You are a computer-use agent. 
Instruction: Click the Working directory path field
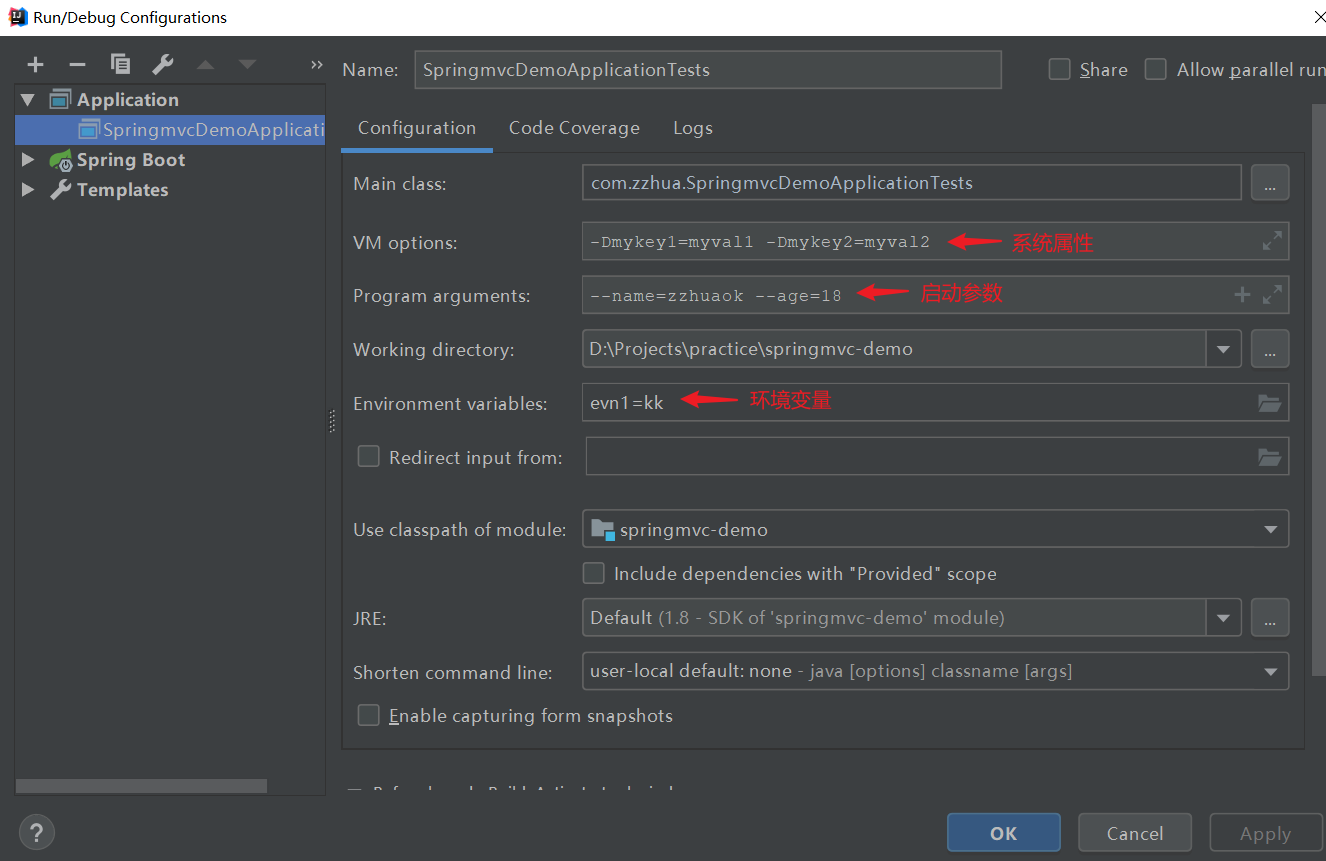coord(894,349)
